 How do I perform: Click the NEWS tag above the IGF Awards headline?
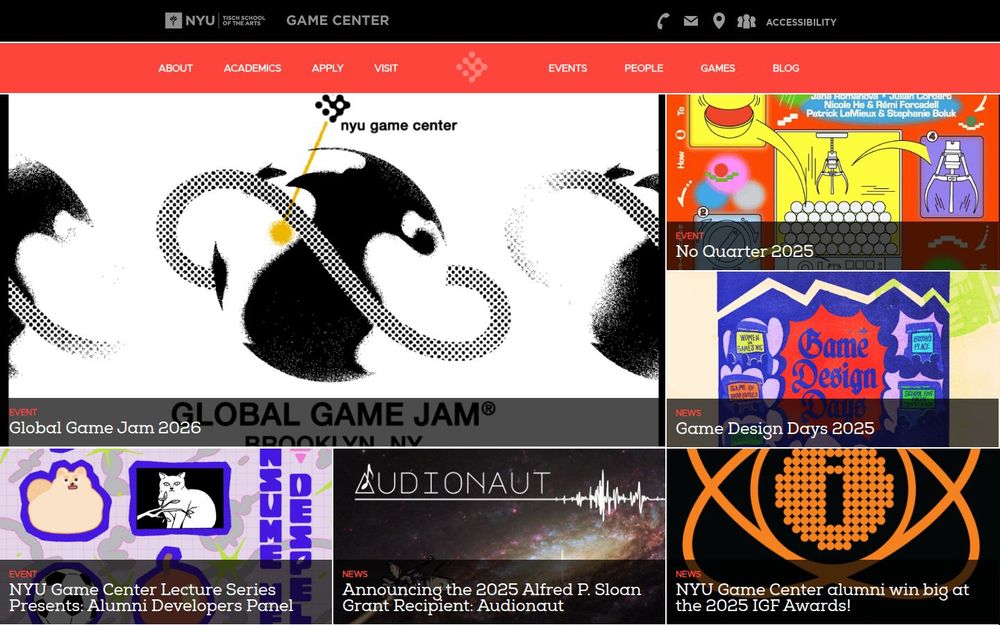(x=688, y=574)
